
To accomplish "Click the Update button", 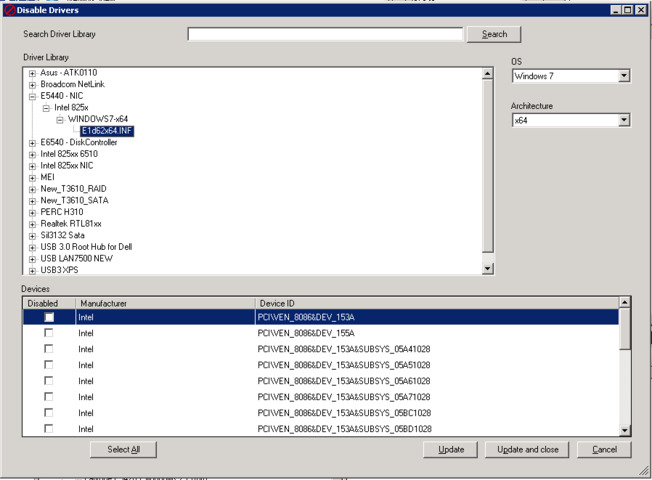I will click(451, 450).
